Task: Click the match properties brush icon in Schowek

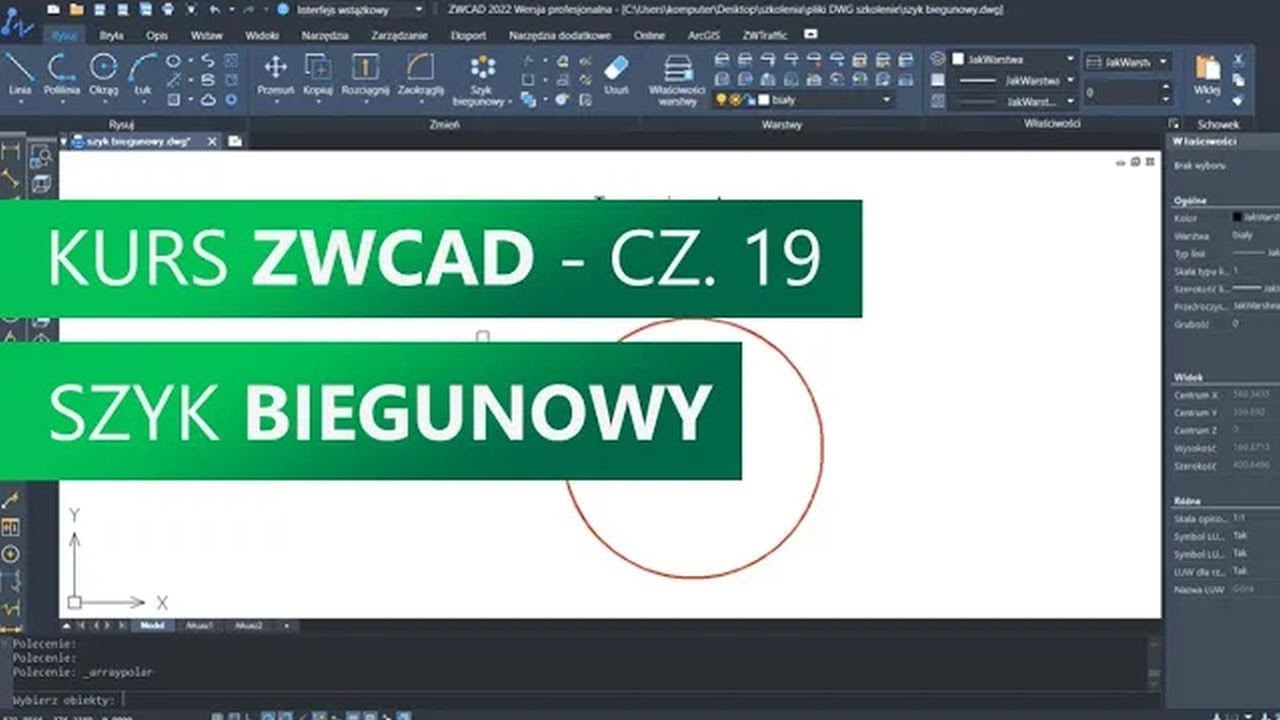Action: [1239, 99]
